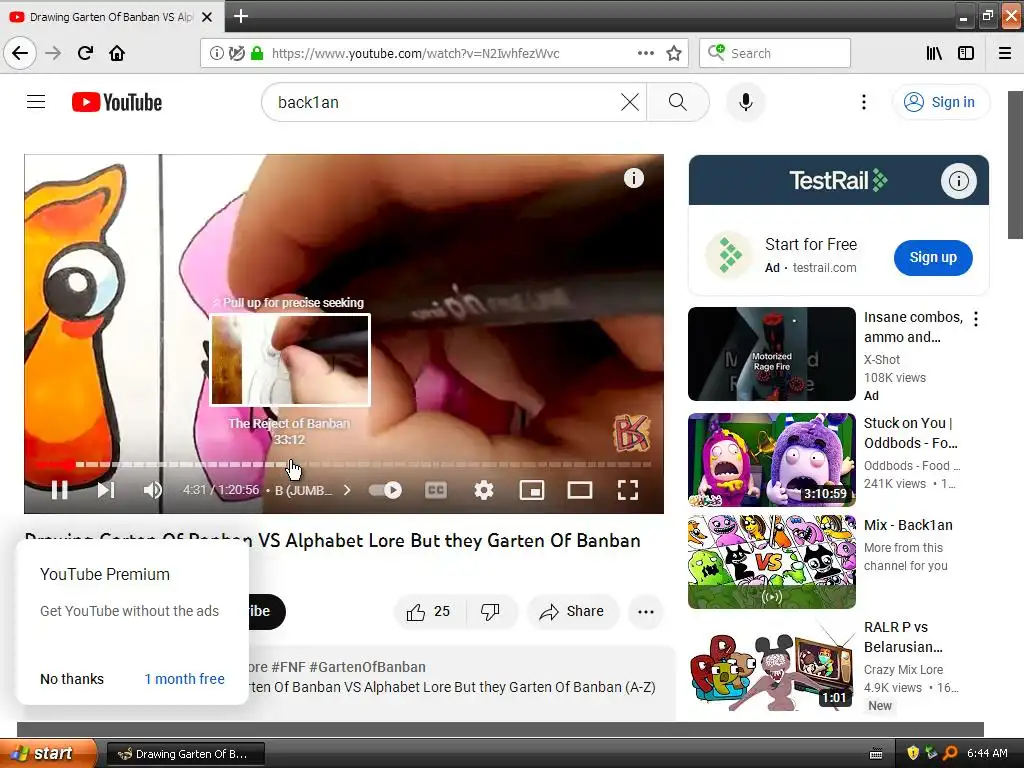Click the video progress bar at hover point
Viewport: 1024px width, 768px height.
[x=290, y=464]
